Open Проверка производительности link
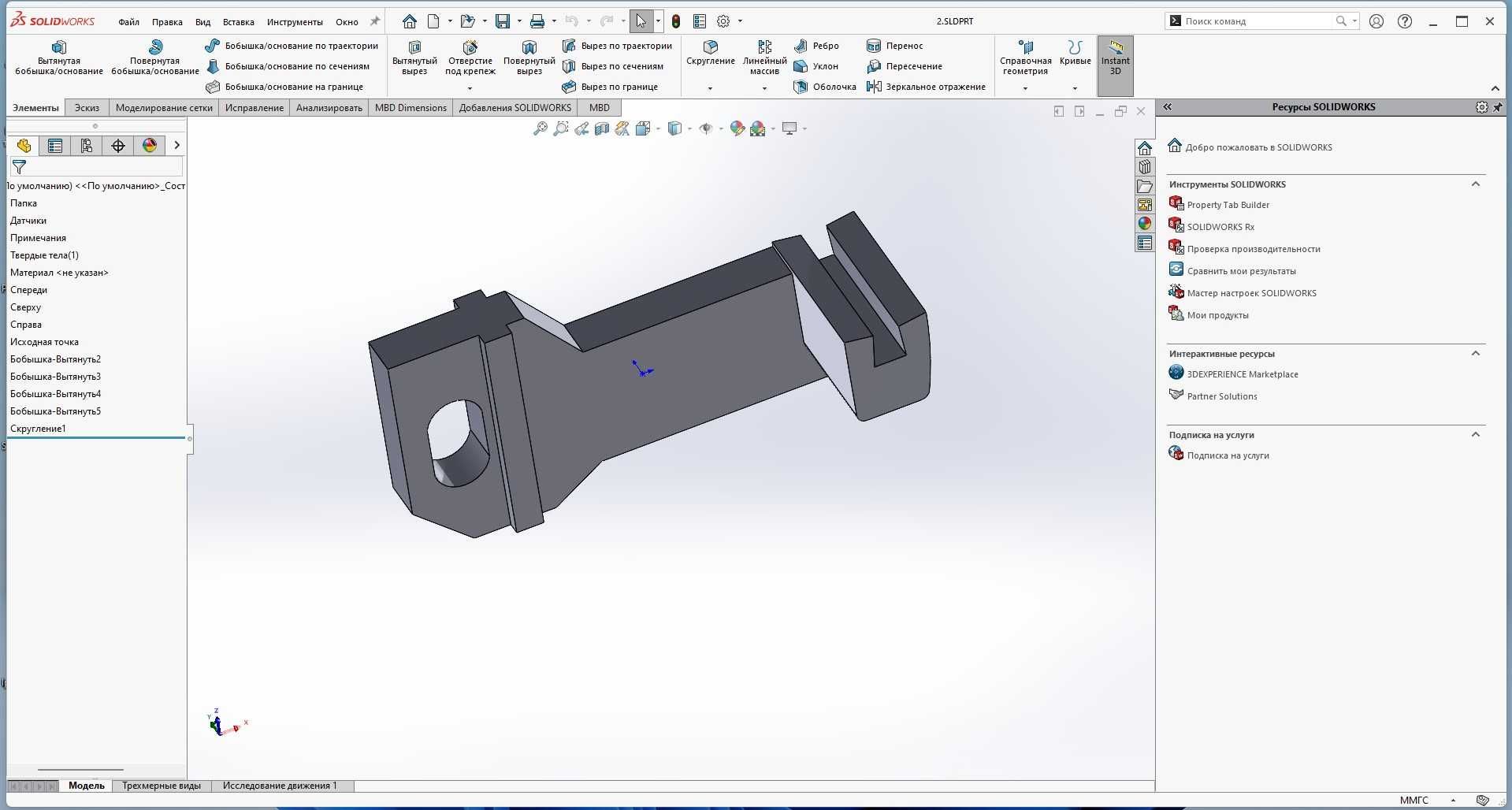The height and width of the screenshot is (810, 1512). 1254,249
